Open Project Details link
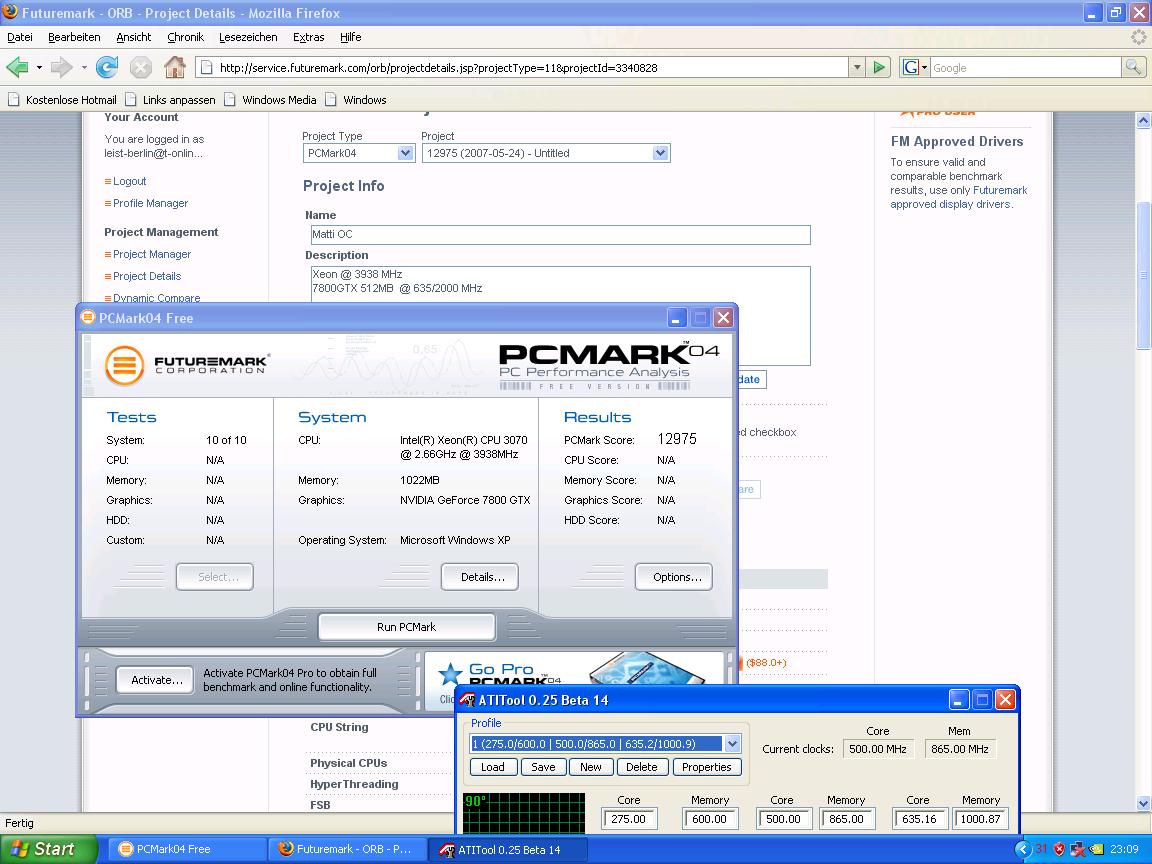1152x864 pixels. [x=147, y=276]
